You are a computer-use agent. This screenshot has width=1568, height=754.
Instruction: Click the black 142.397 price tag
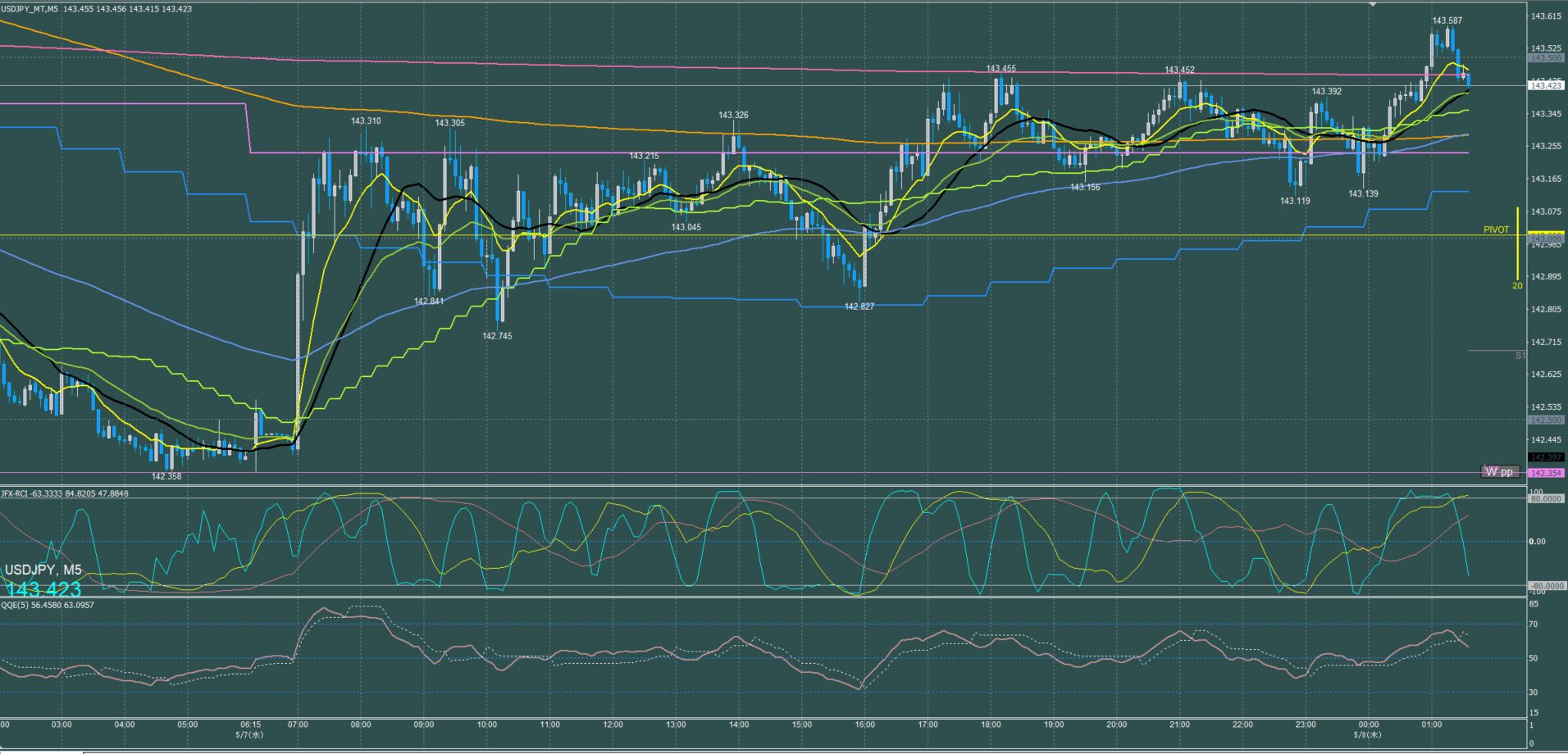[x=1546, y=457]
